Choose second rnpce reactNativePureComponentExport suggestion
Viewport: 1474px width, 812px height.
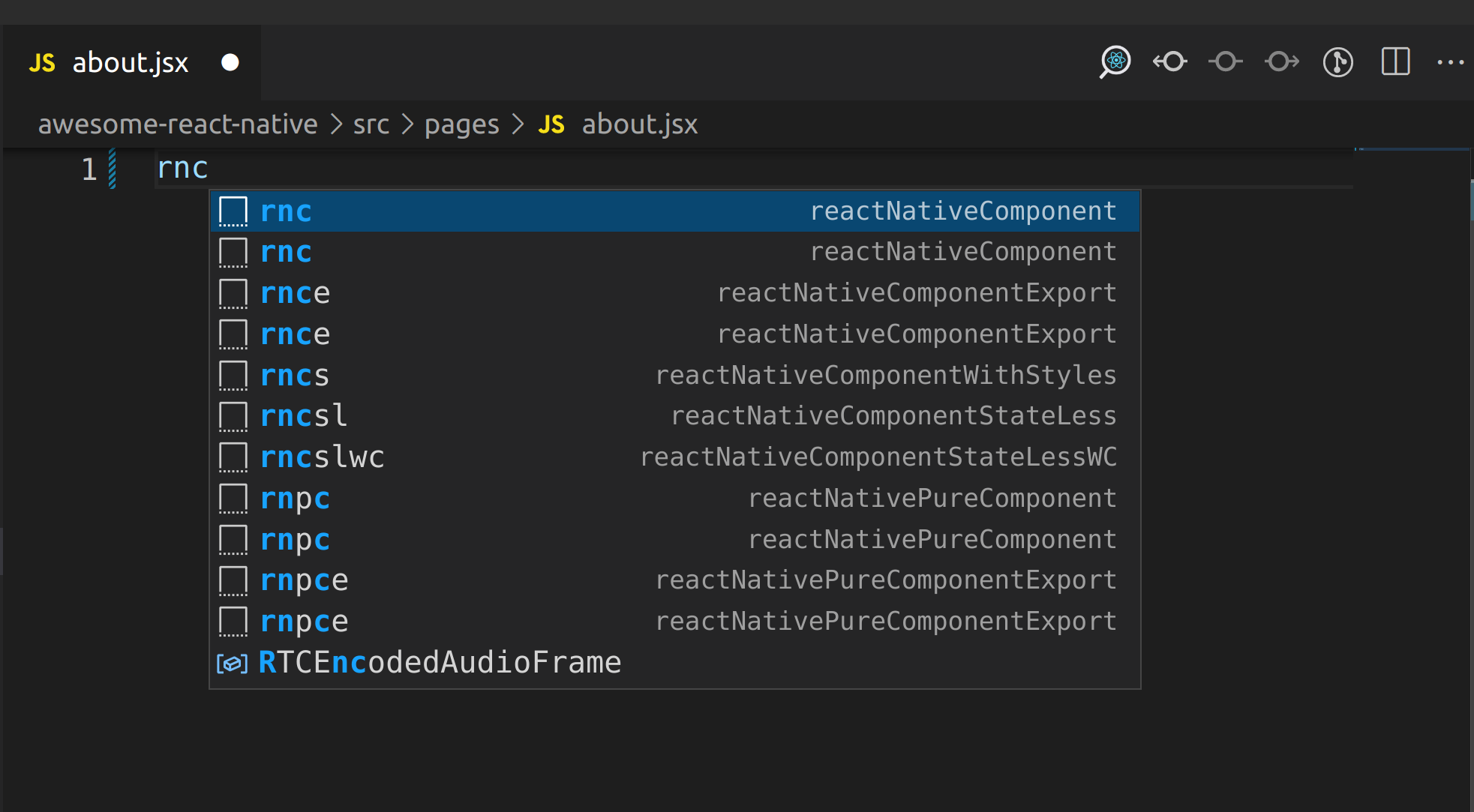click(x=675, y=622)
